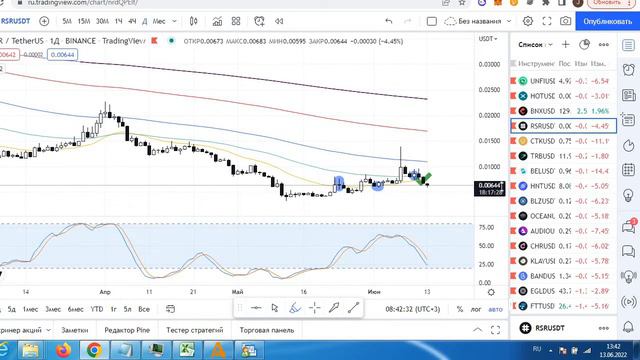The height and width of the screenshot is (360, 640).
Task: Open the chat icon with notification badge
Action: coord(629,226)
